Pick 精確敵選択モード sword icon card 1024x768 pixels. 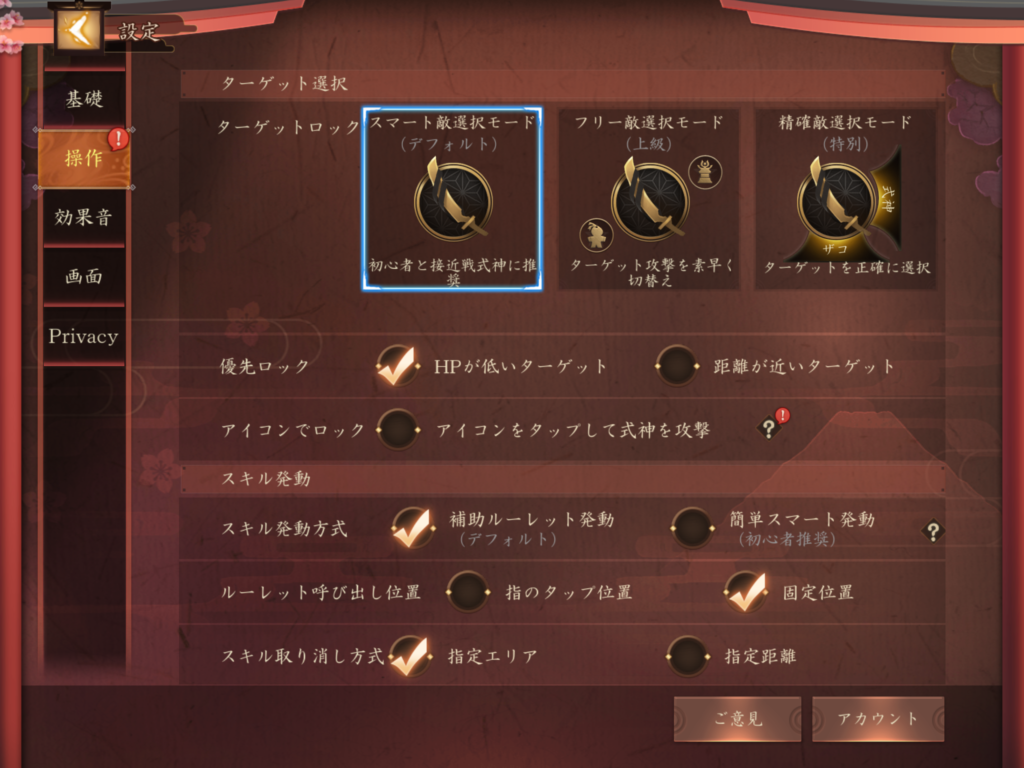(845, 199)
